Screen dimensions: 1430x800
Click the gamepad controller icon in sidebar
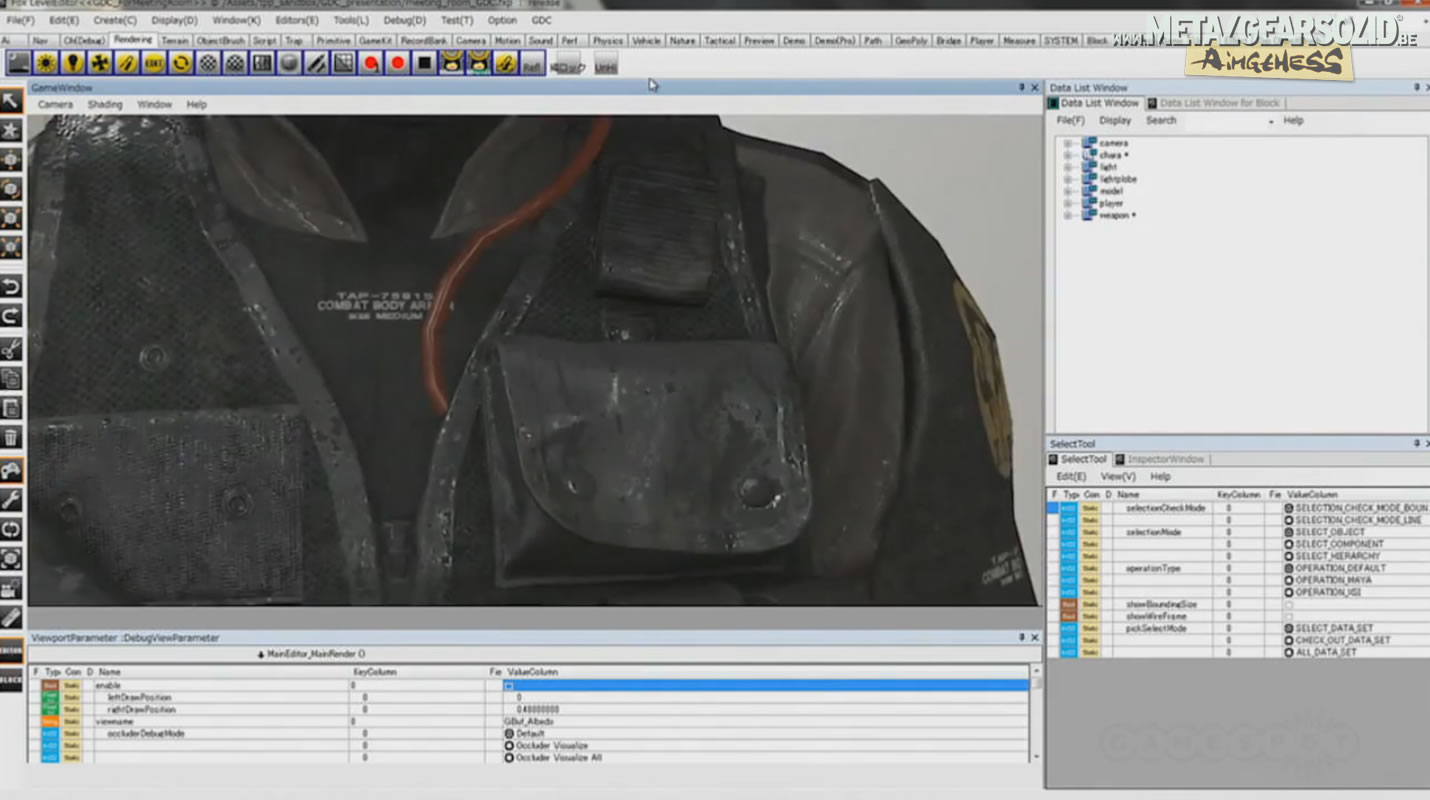point(11,469)
